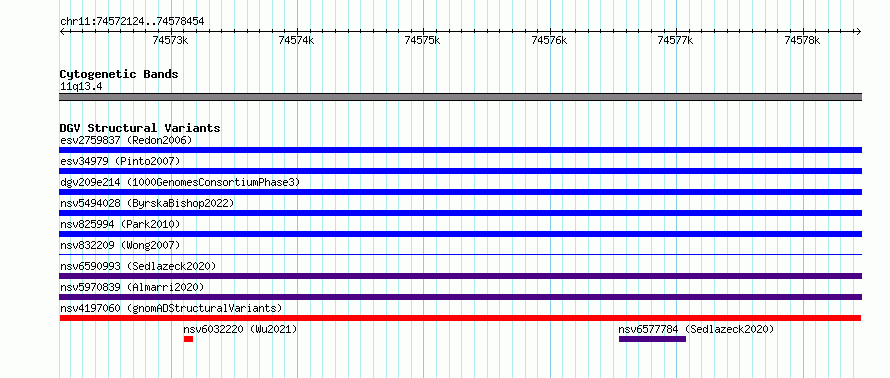This screenshot has width=890, height=378.
Task: Click the blue bar under nsv825994
Action: (x=460, y=234)
